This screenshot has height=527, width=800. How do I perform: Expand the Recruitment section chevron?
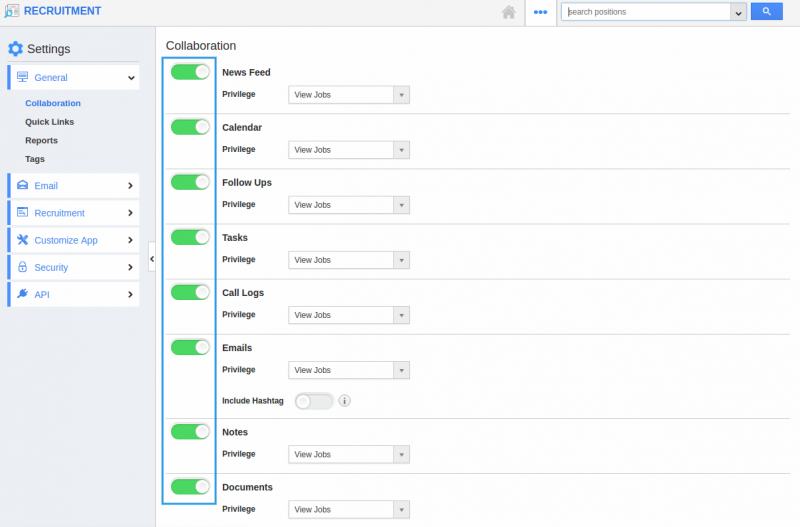pyautogui.click(x=130, y=213)
